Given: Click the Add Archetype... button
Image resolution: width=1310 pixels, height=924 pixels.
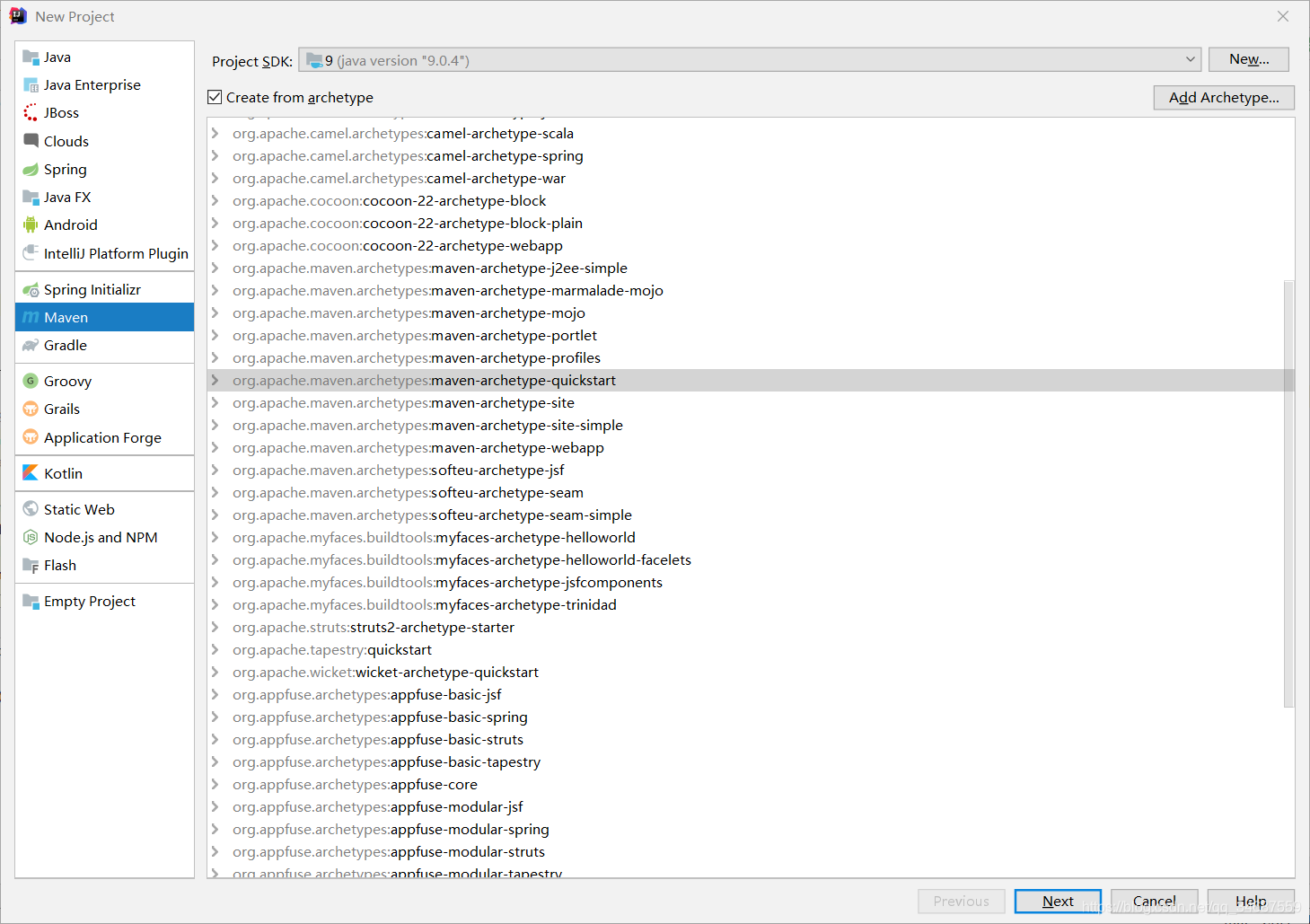Looking at the screenshot, I should tap(1223, 97).
